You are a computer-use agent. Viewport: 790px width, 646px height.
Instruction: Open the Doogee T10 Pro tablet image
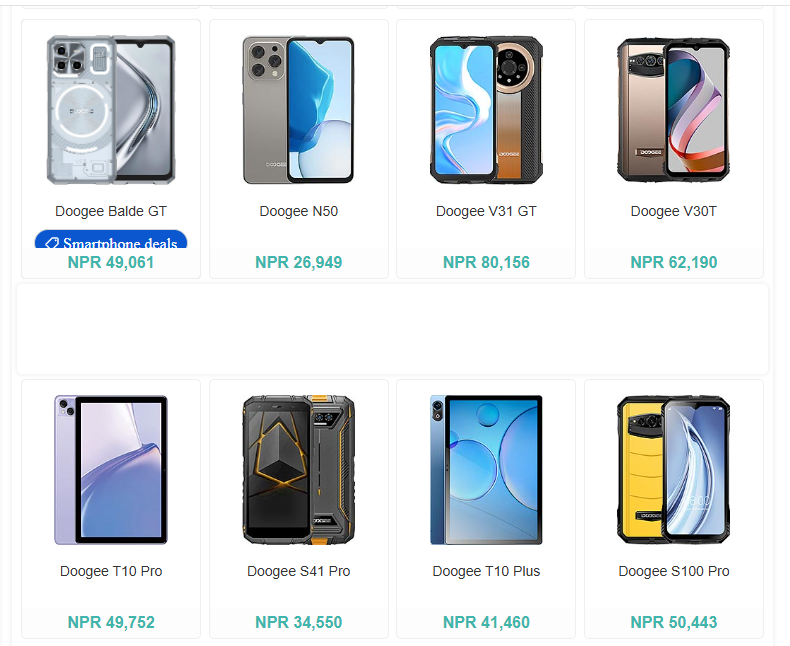(111, 470)
